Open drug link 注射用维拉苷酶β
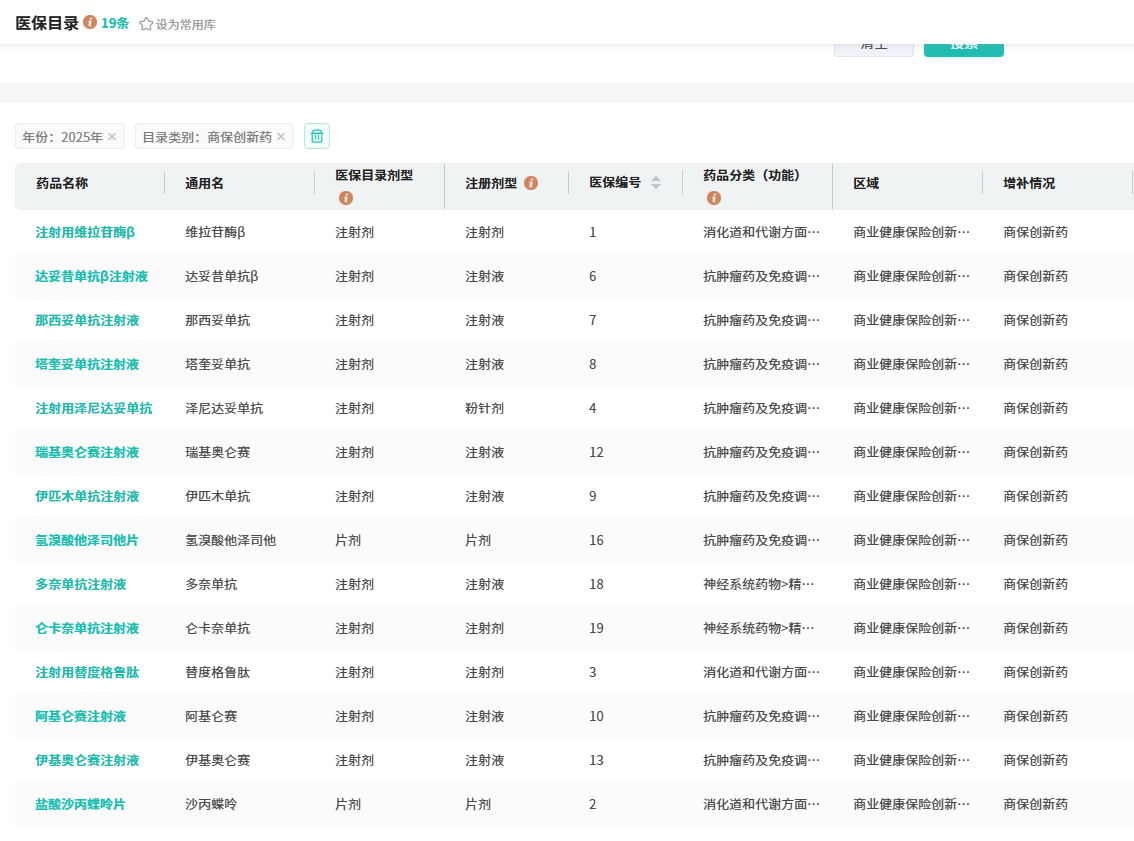 pyautogui.click(x=85, y=232)
